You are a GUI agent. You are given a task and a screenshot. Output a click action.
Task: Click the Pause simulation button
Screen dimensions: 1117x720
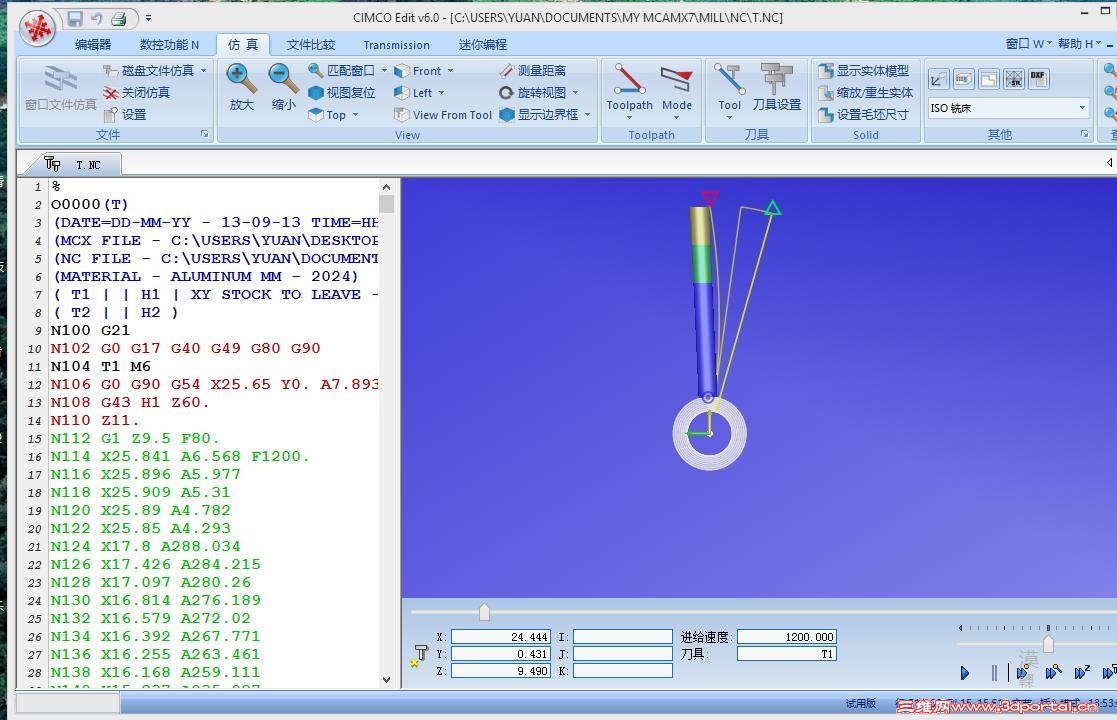[994, 672]
